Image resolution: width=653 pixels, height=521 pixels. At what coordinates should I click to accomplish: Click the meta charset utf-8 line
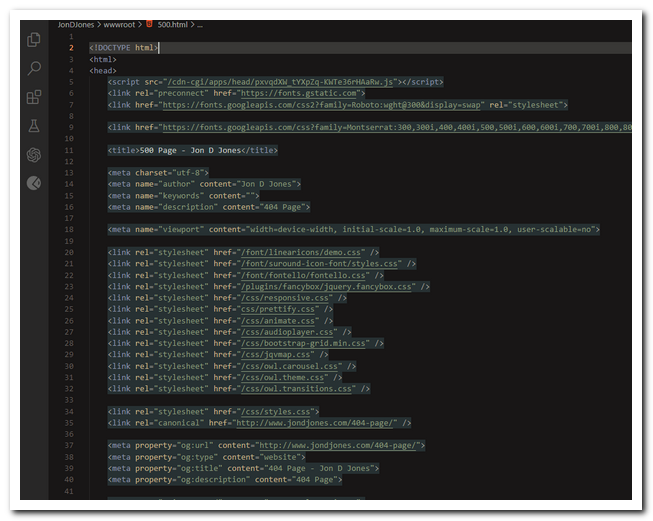tap(158, 173)
